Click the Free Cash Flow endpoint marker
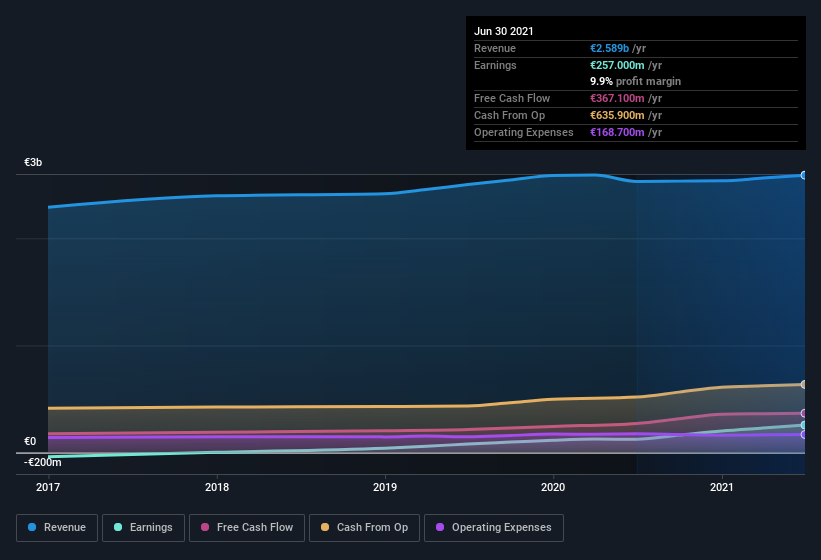The image size is (821, 560). [804, 413]
